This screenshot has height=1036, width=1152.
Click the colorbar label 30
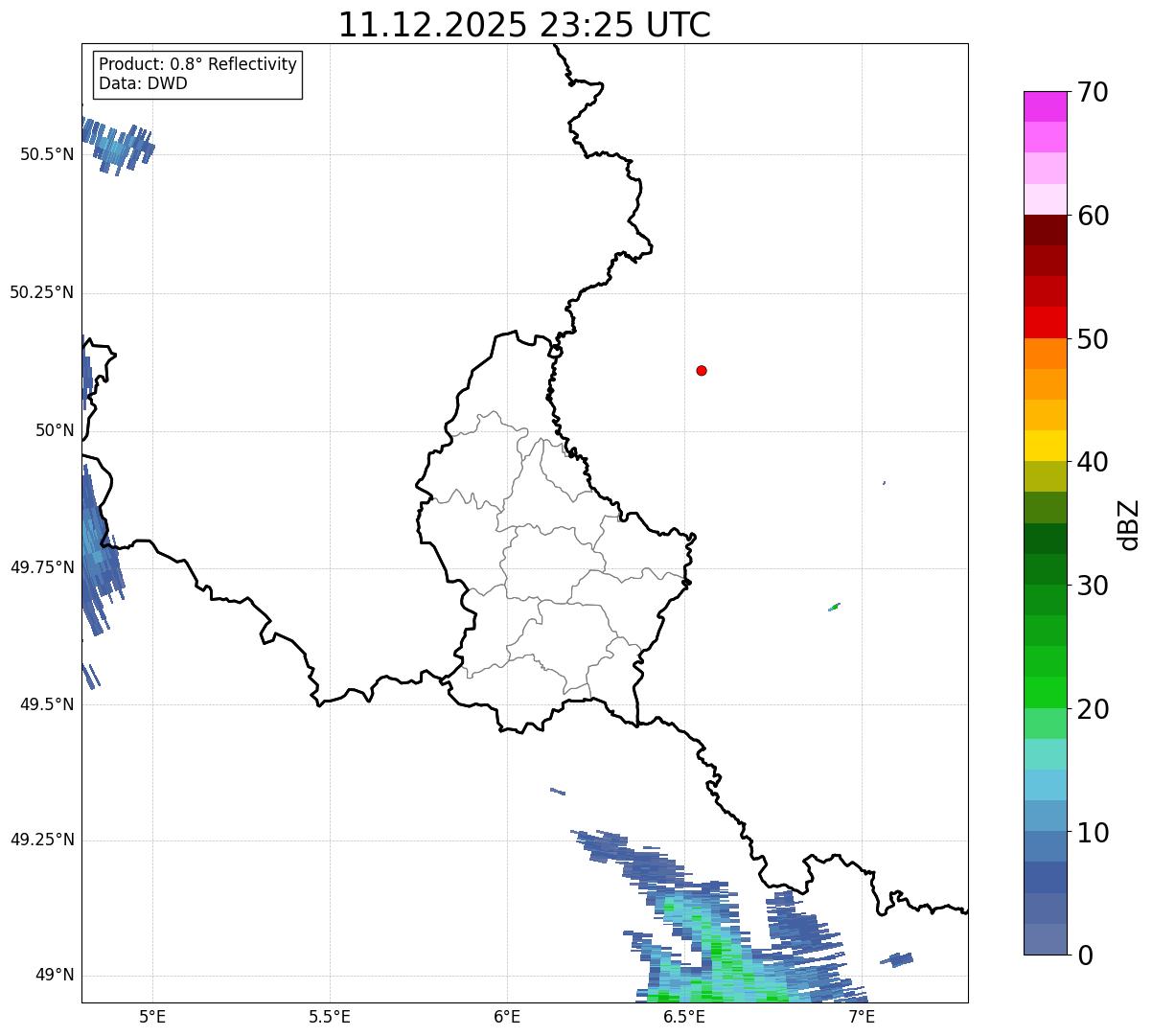click(1093, 586)
